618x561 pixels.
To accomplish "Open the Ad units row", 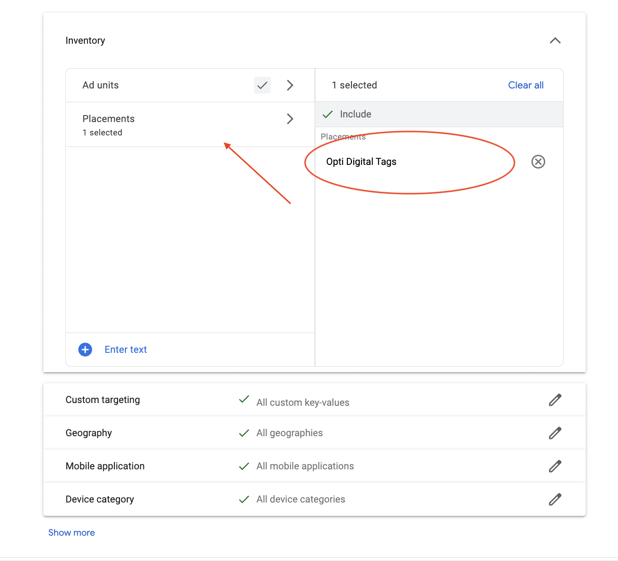I will [190, 85].
